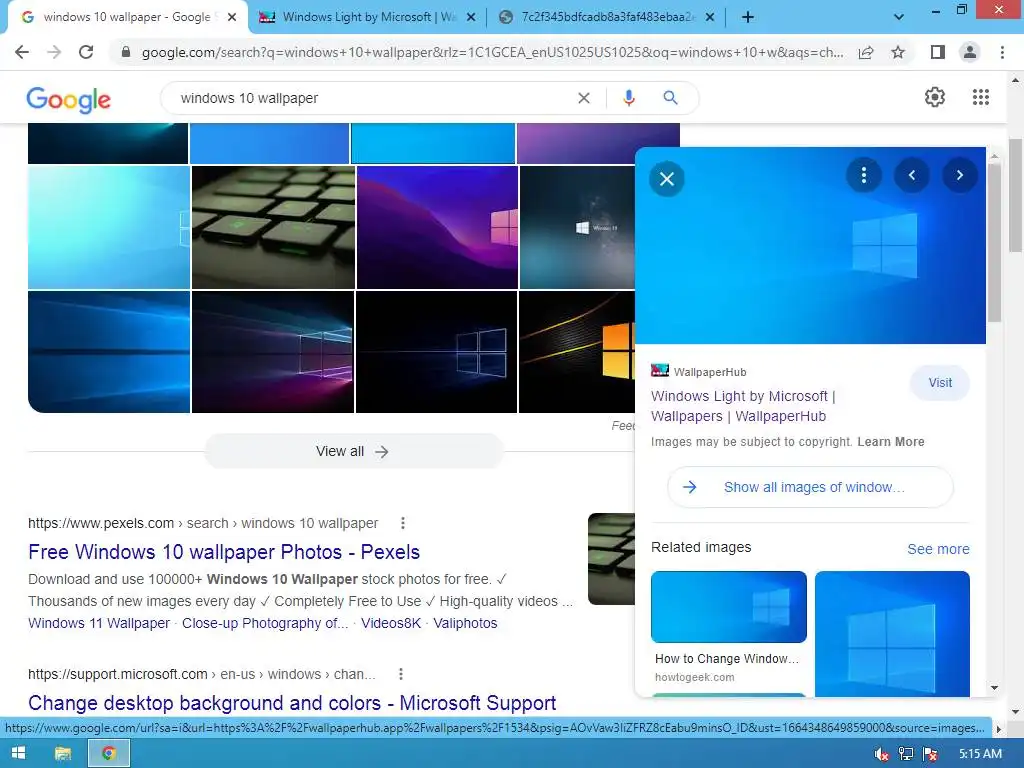
Task: Share this page icon in address bar
Action: tap(866, 52)
